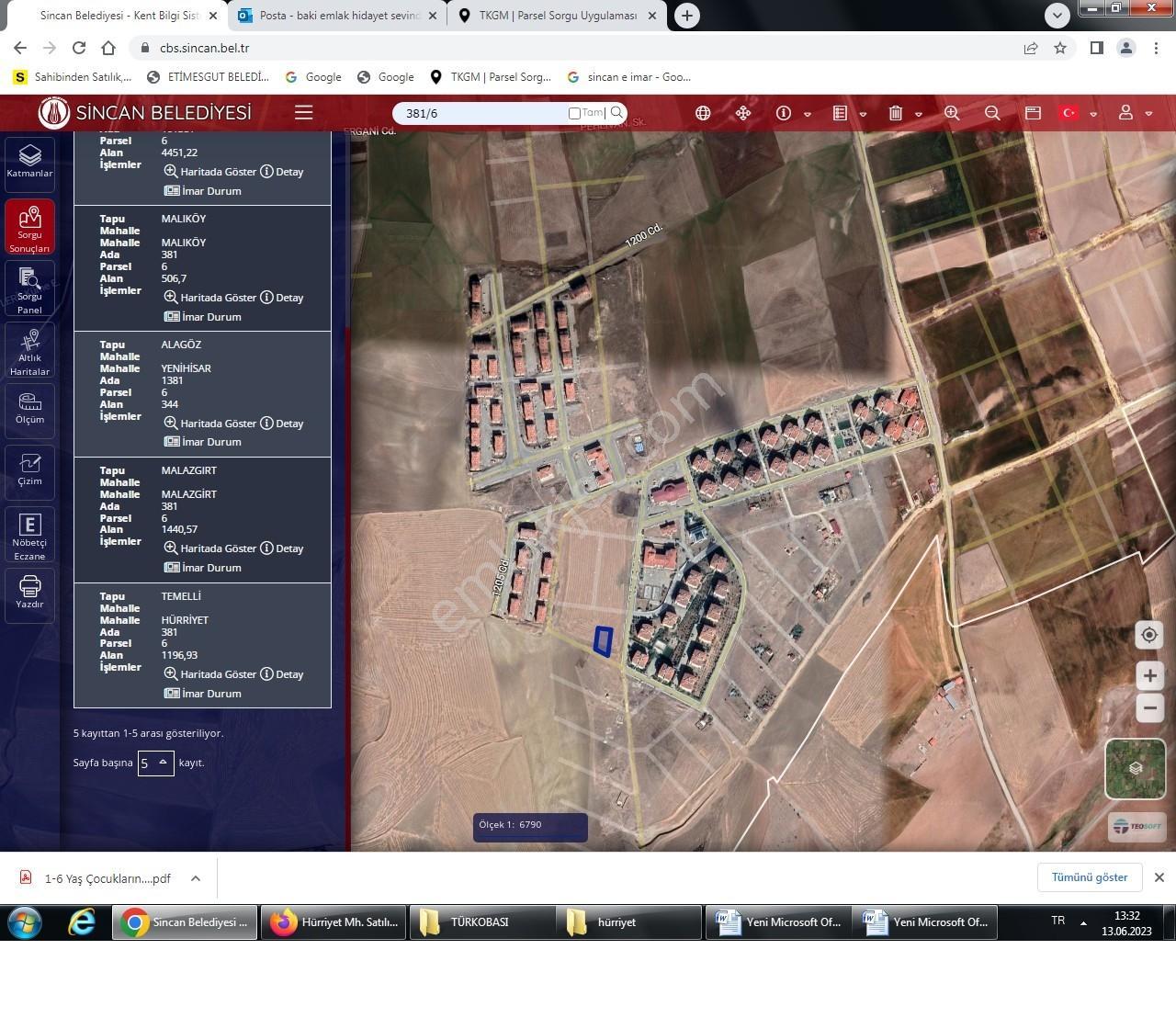
Task: Zoom in with the map plus button
Action: (1149, 676)
